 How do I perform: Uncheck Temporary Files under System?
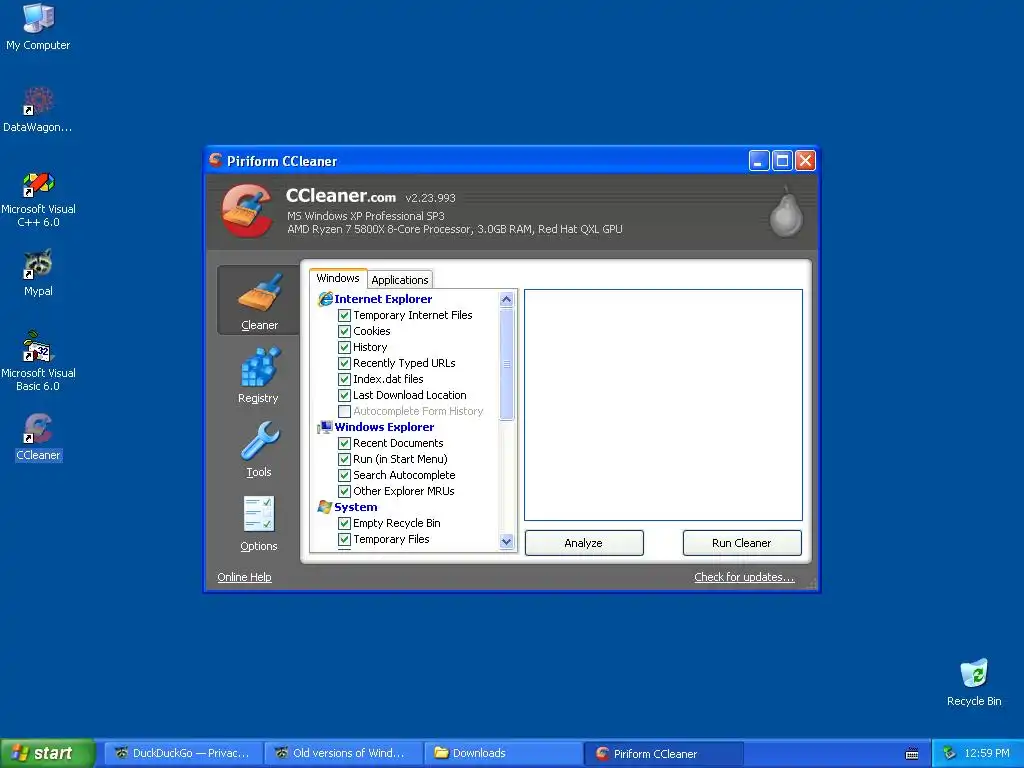point(344,539)
